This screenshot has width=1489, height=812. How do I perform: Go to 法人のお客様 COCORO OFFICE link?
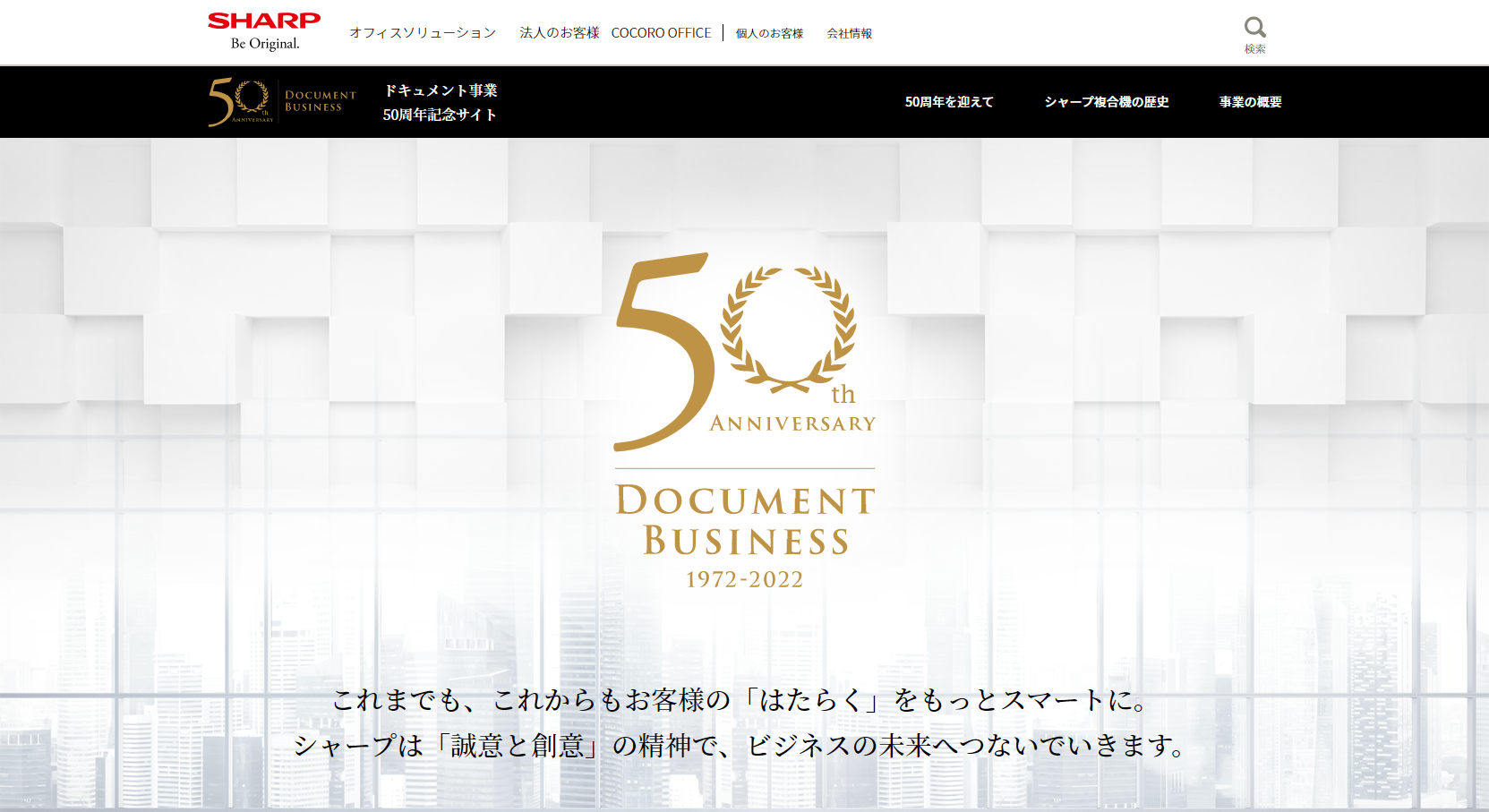click(x=615, y=33)
